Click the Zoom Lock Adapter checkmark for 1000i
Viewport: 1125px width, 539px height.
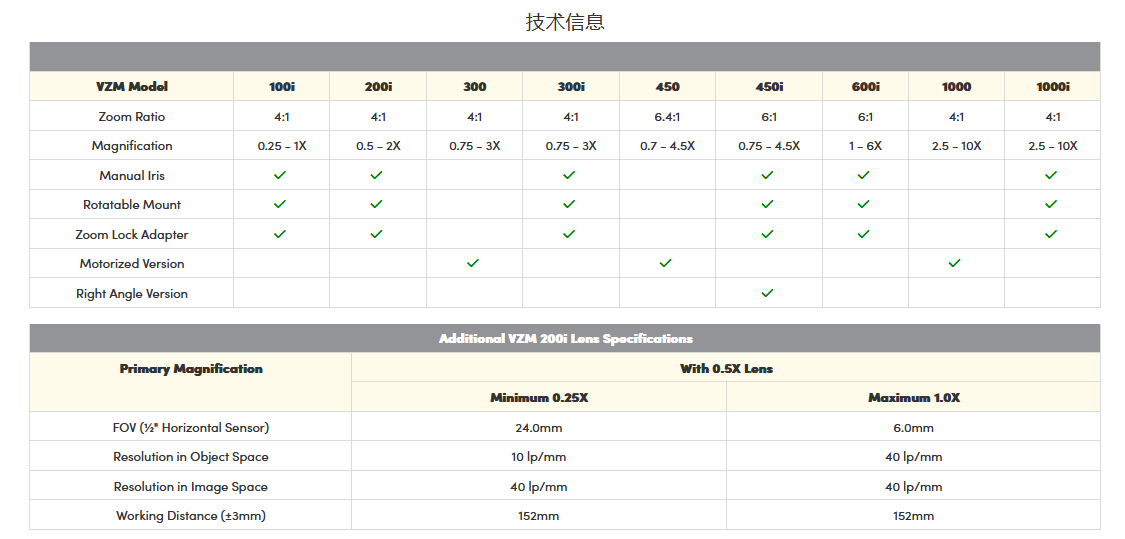click(x=1050, y=234)
